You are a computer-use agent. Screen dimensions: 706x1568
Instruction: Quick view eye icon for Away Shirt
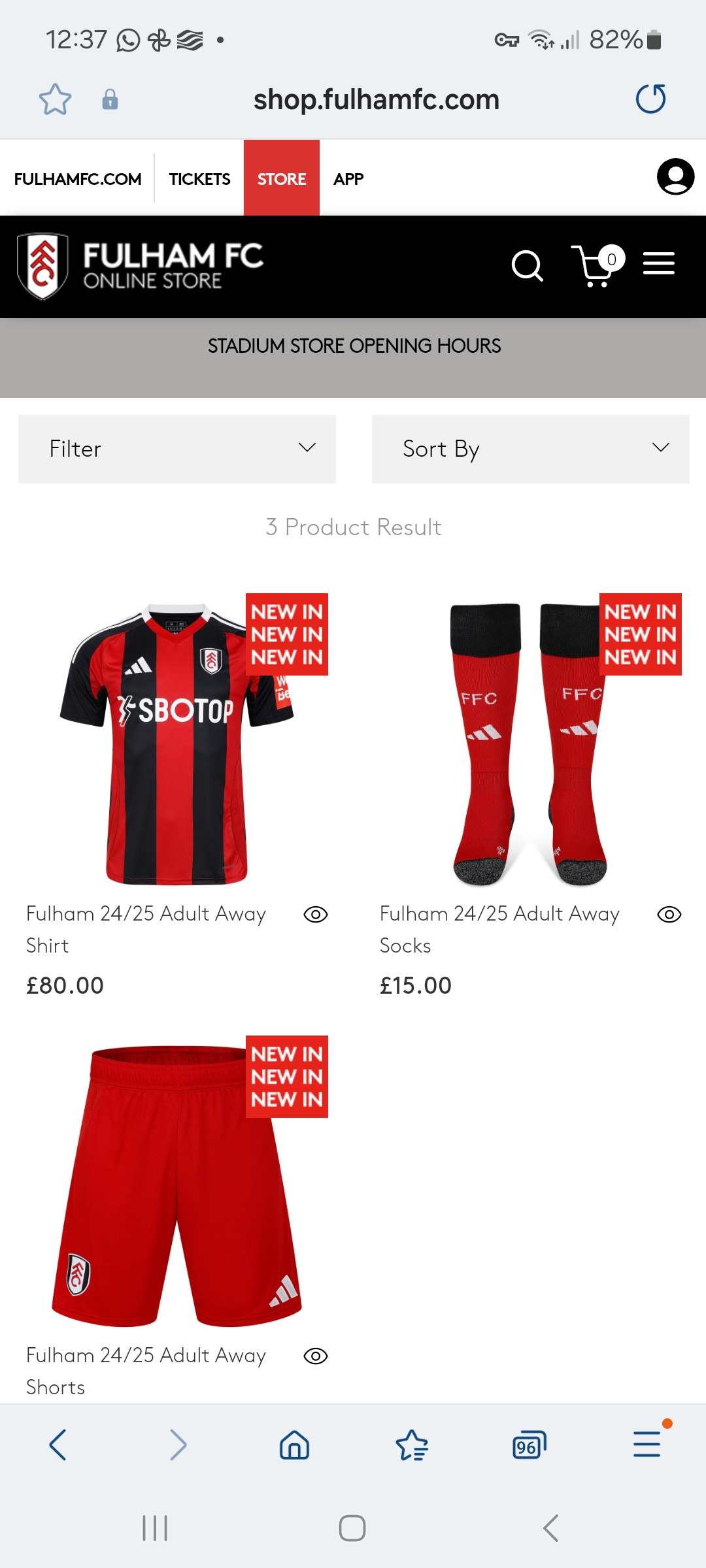point(316,915)
